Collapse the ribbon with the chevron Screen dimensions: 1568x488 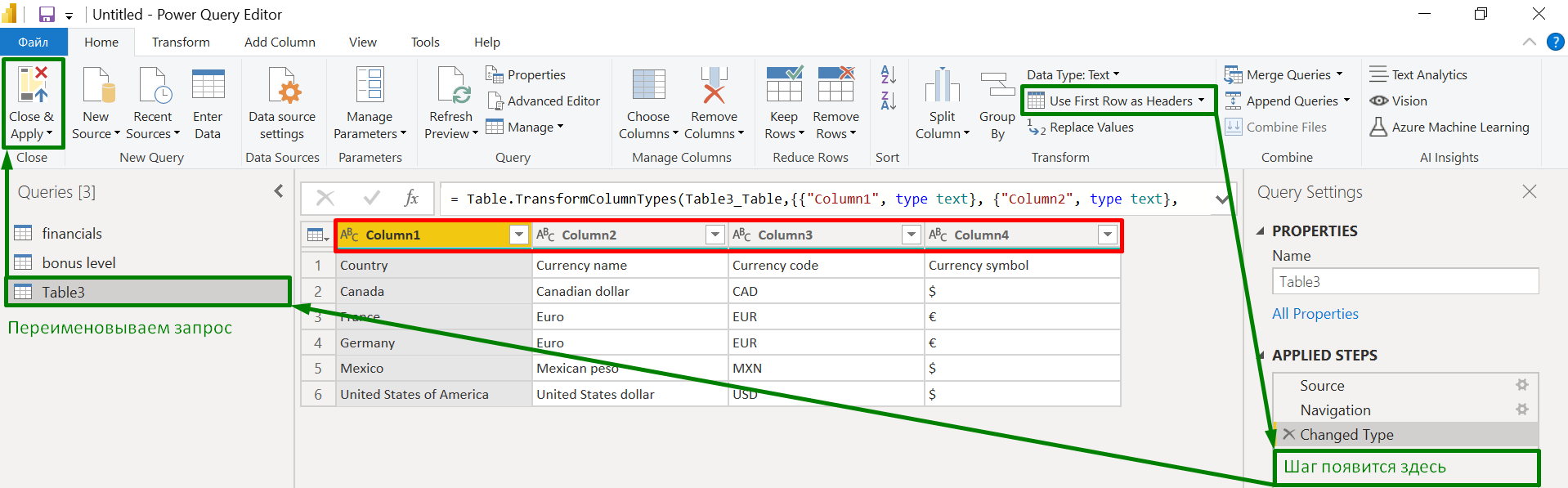click(1530, 42)
